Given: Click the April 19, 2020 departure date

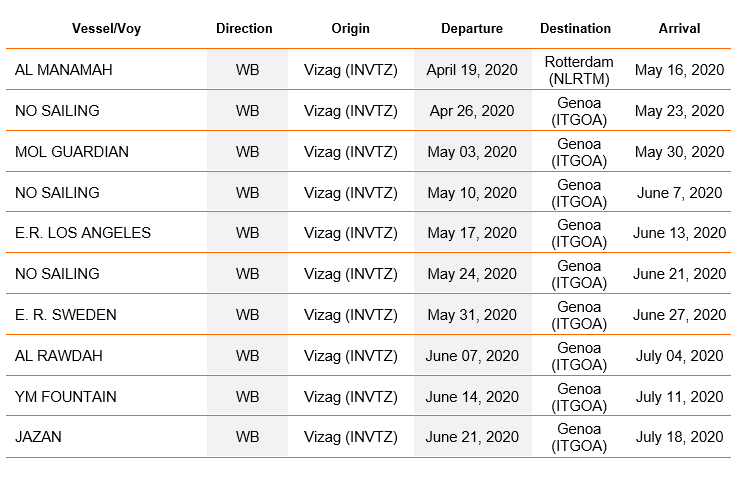Looking at the screenshot, I should (x=472, y=70).
